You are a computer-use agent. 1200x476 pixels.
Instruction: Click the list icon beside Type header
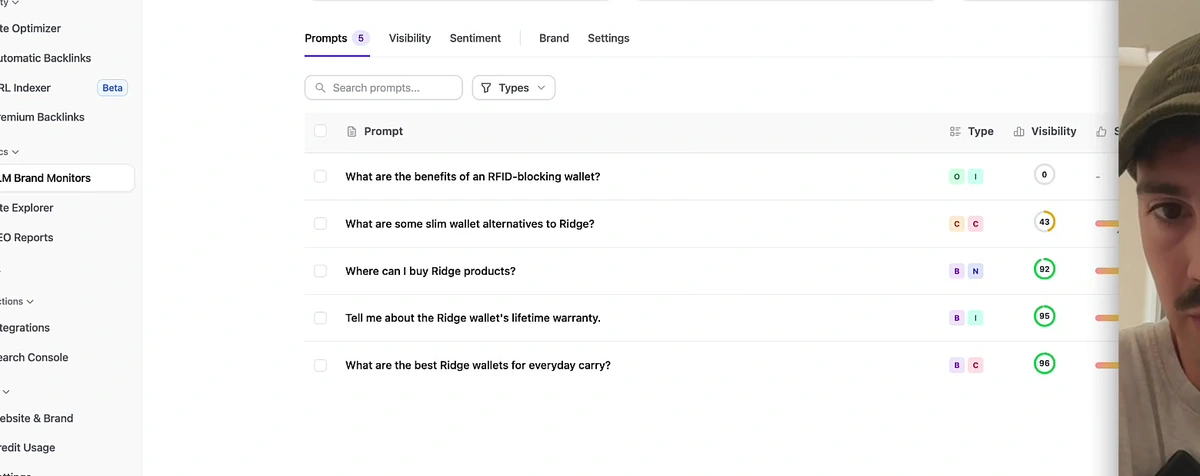(955, 131)
